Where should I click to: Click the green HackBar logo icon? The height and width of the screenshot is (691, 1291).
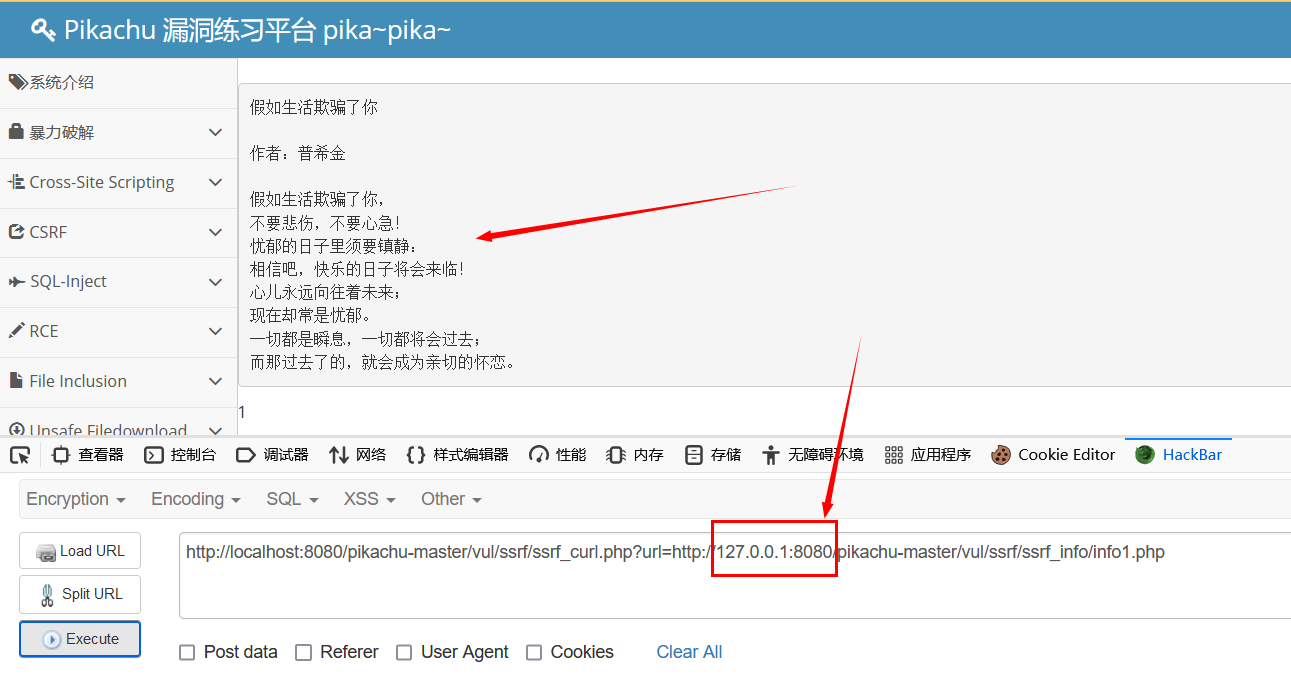(x=1145, y=454)
